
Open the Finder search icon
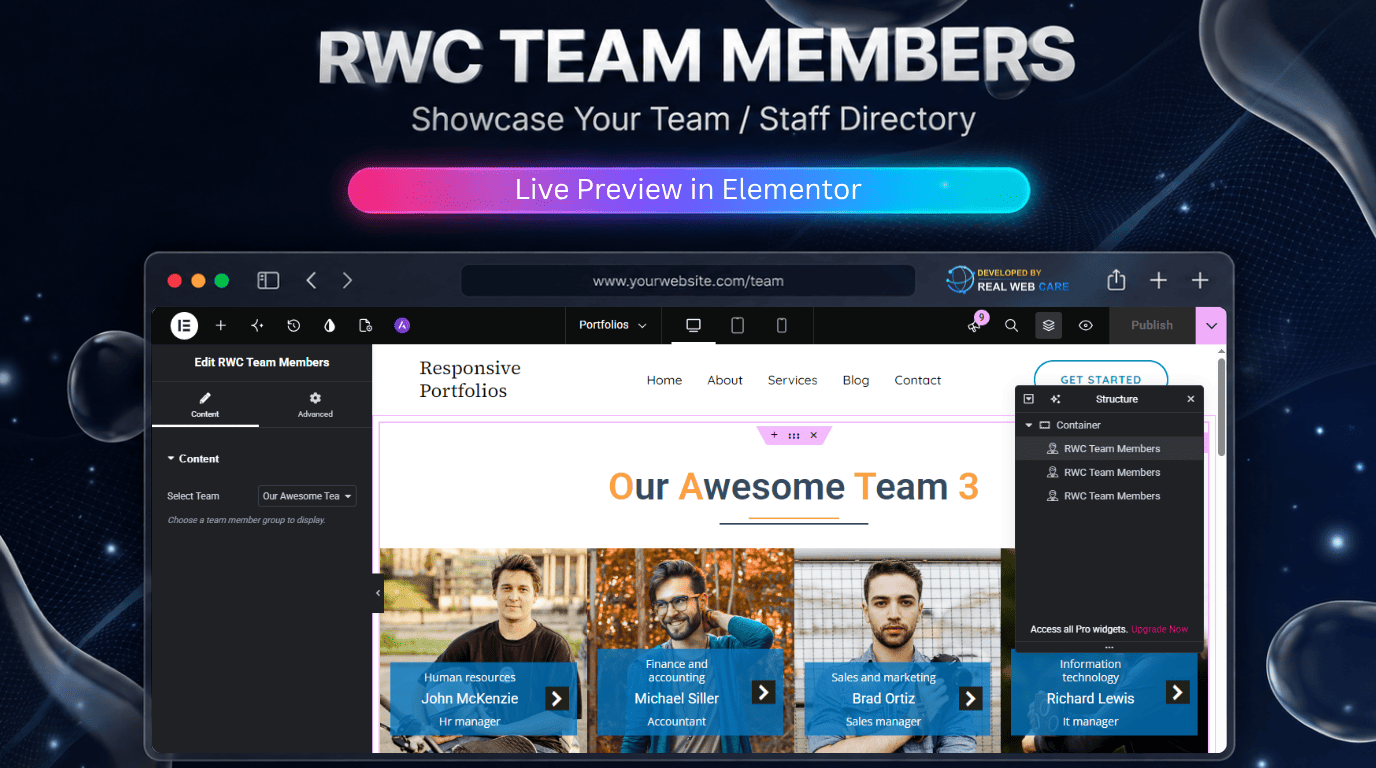[1011, 325]
